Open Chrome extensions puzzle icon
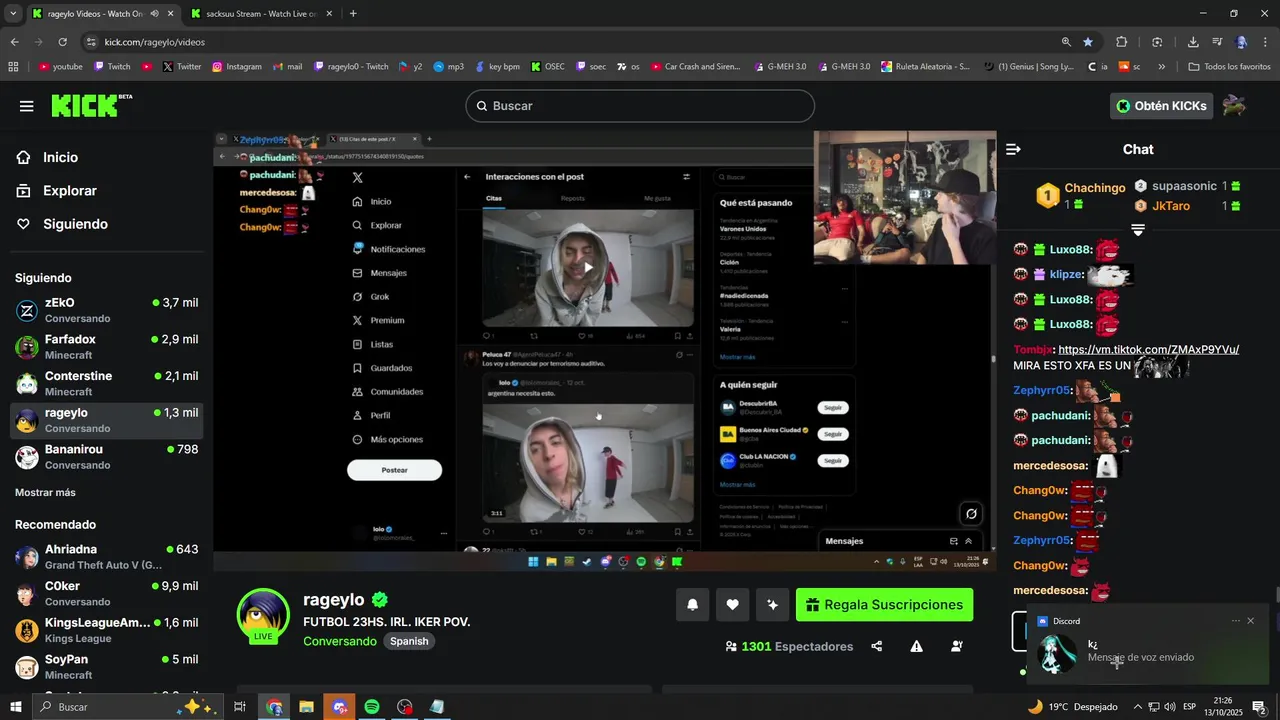 pos(1121,42)
